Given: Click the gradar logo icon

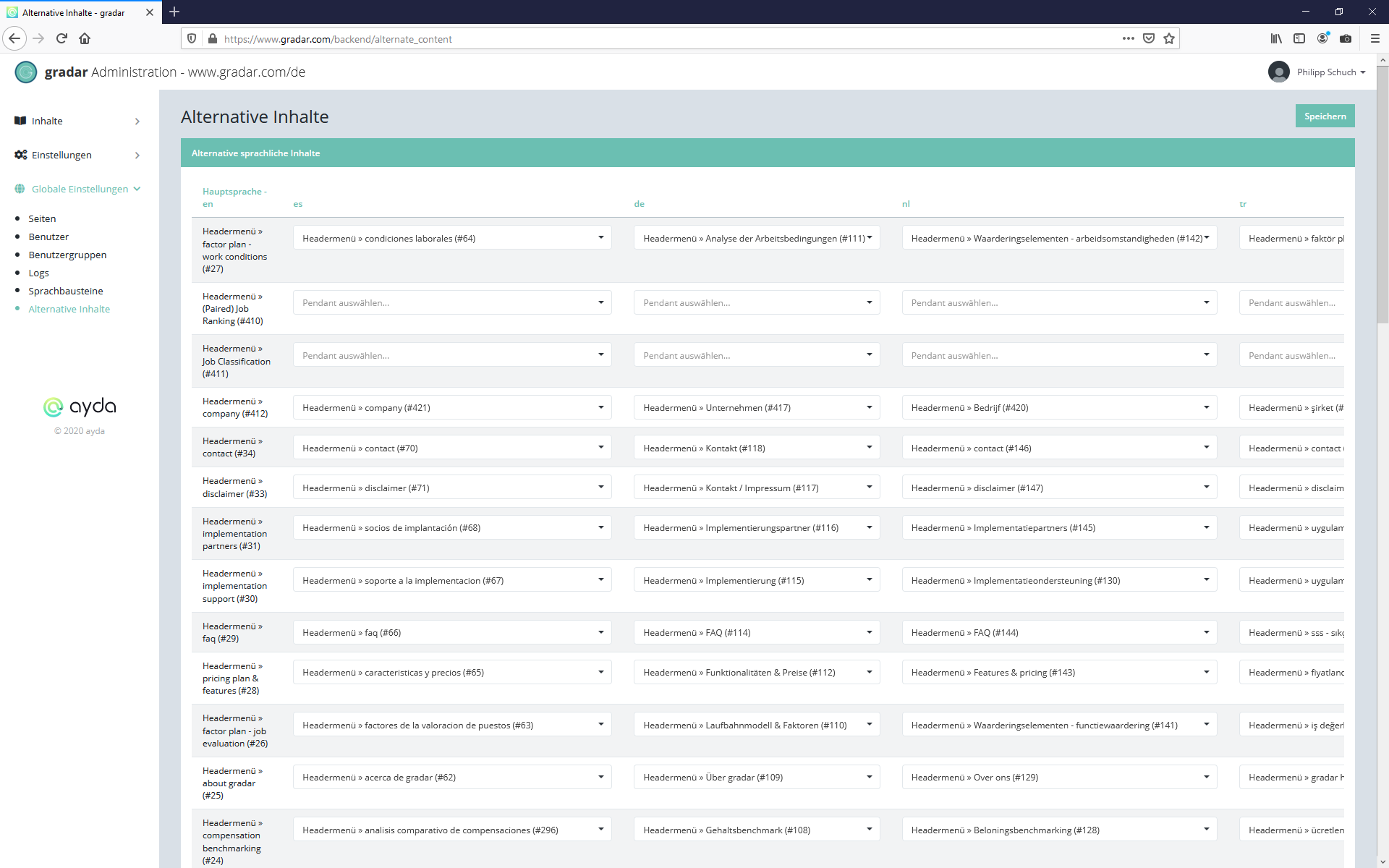Looking at the screenshot, I should pos(26,72).
